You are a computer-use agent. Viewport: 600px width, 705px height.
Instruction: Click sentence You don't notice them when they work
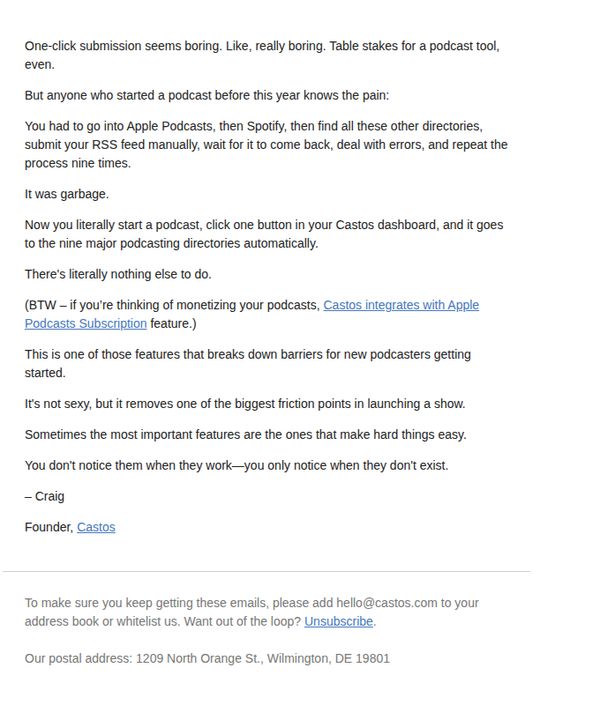coord(236,465)
